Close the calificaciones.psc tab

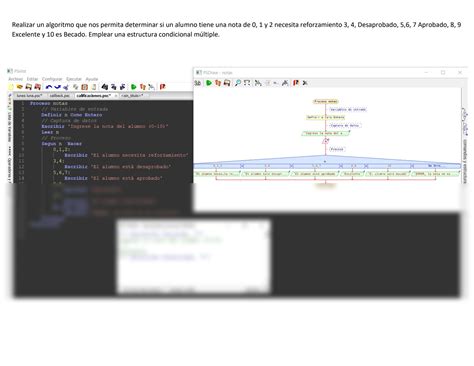pos(116,96)
